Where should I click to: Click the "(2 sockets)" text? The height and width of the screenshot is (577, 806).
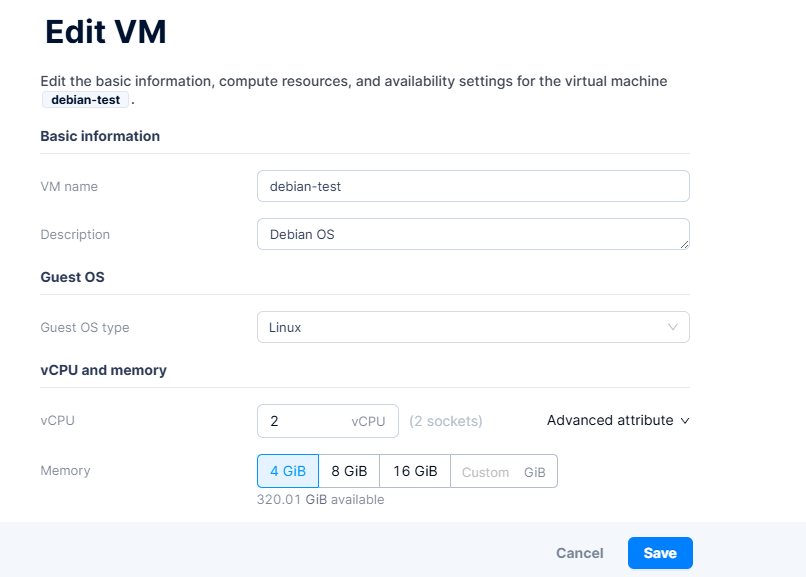(446, 421)
